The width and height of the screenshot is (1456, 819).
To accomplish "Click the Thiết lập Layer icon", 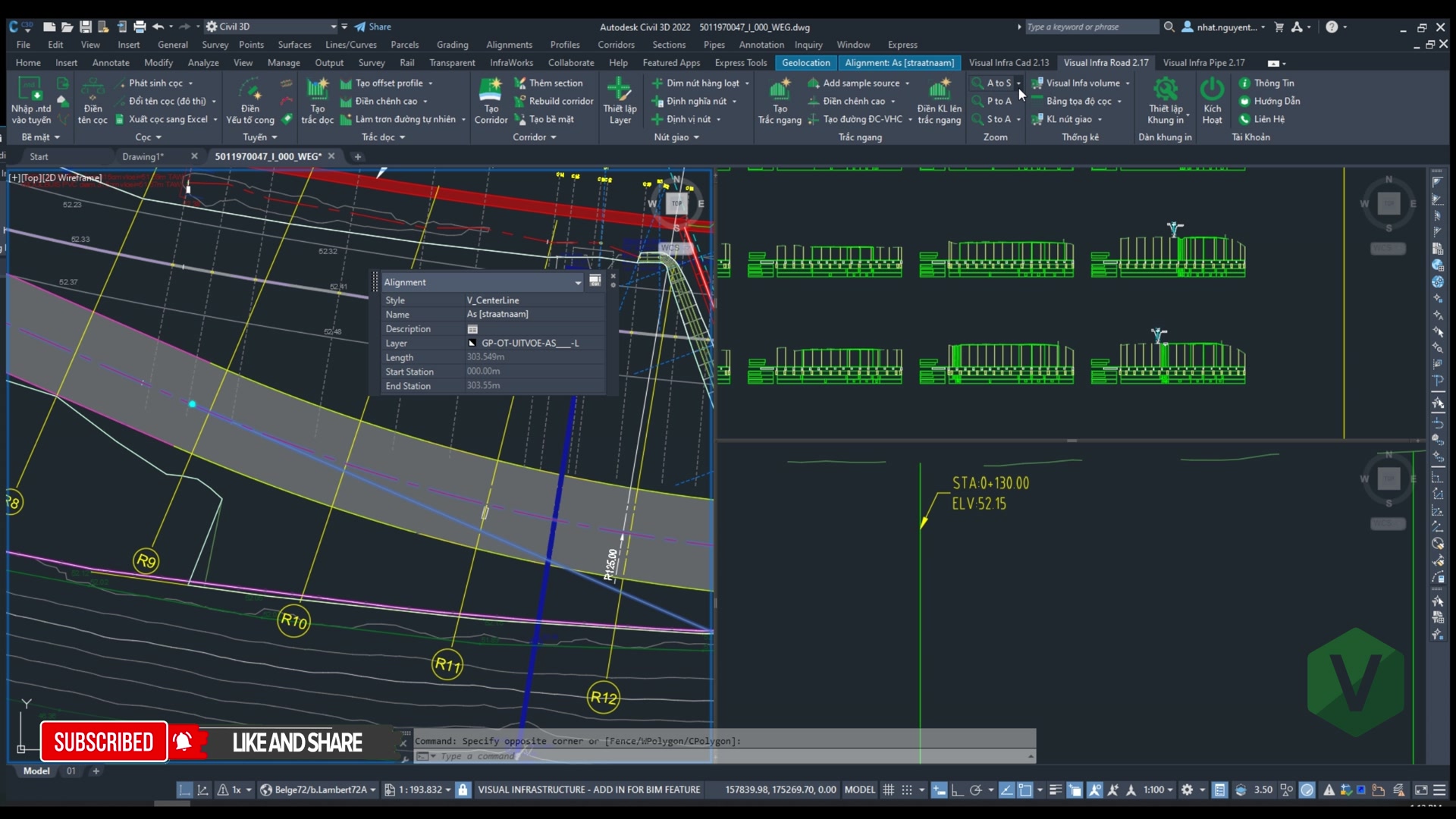I will point(620,100).
